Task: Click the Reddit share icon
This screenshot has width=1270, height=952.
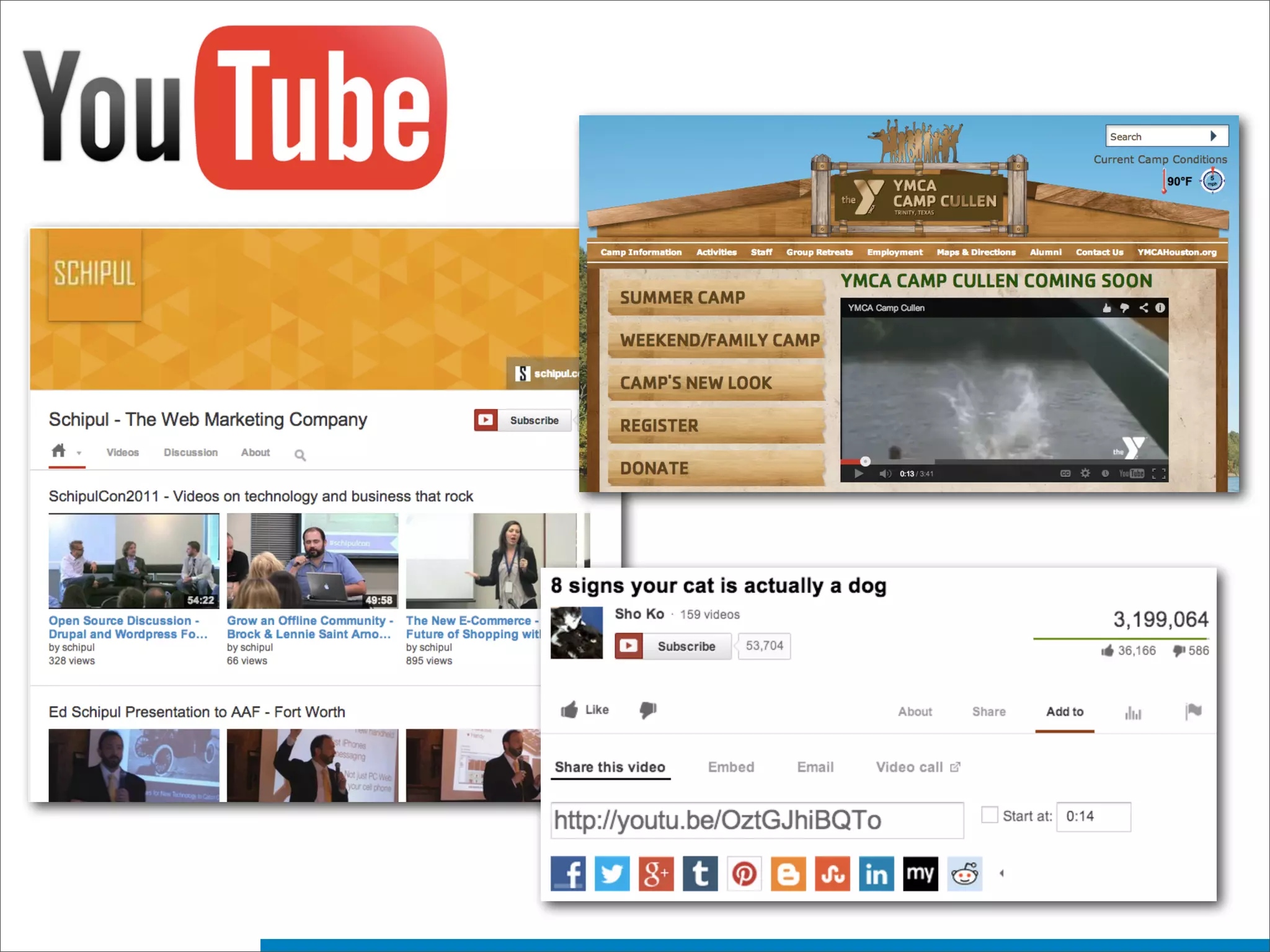Action: point(964,874)
